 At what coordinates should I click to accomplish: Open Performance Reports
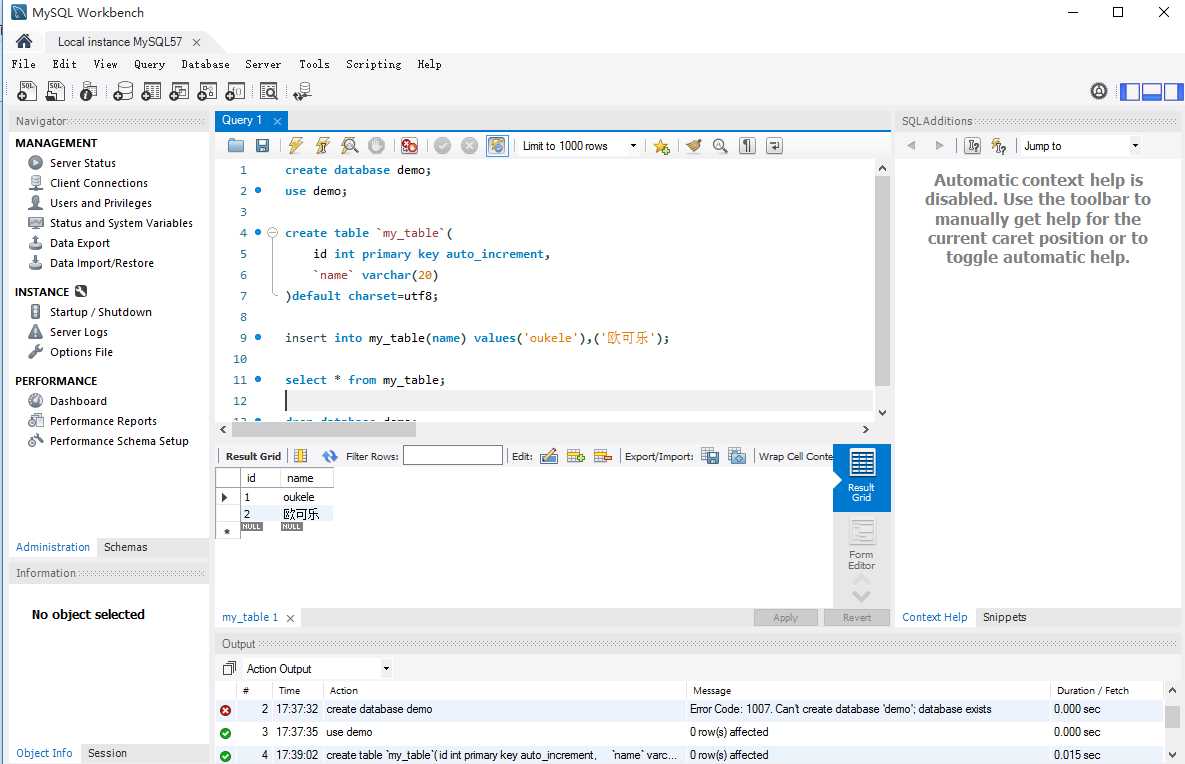point(104,421)
